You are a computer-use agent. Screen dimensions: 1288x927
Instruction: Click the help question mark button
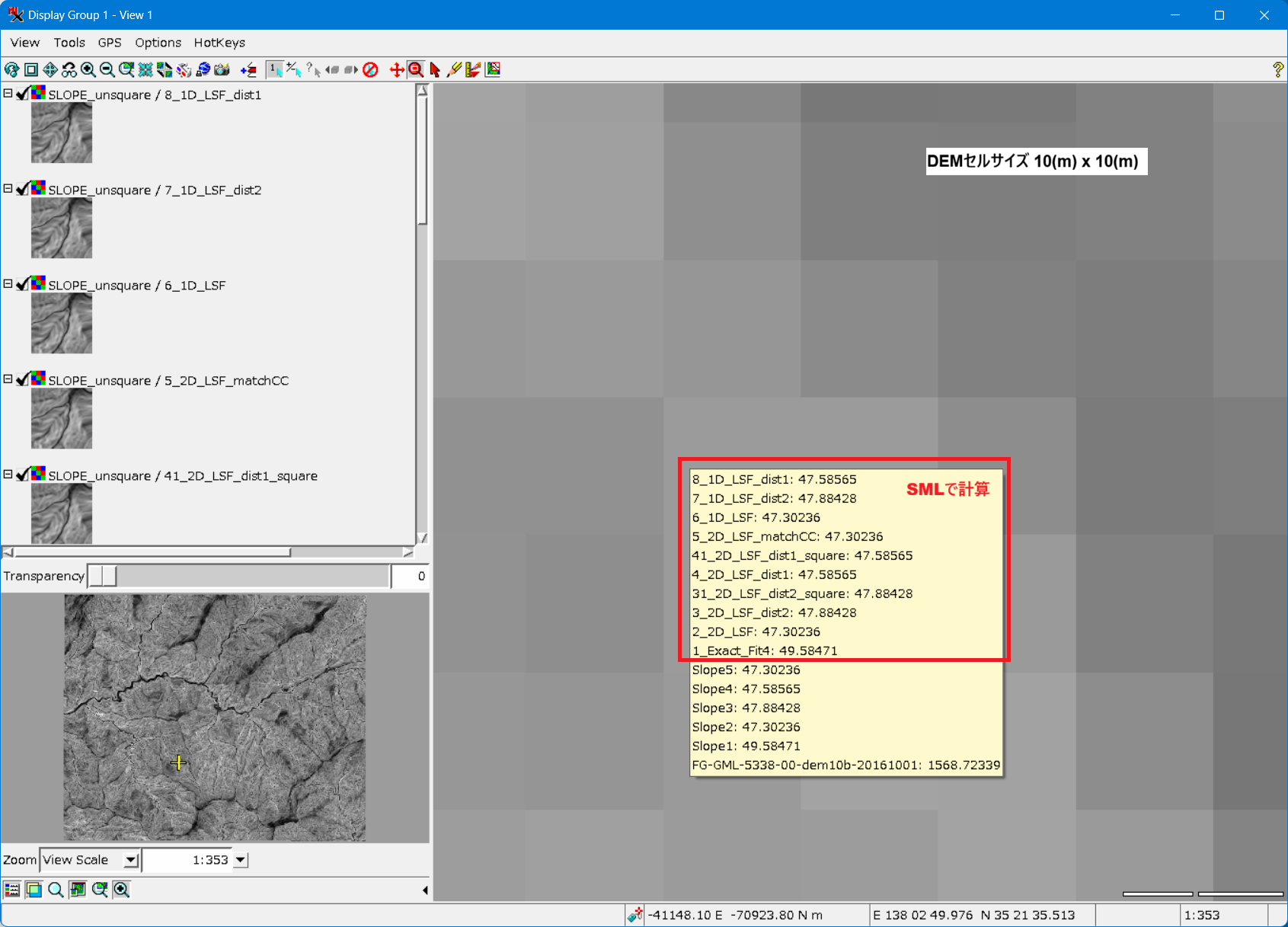tap(1277, 70)
